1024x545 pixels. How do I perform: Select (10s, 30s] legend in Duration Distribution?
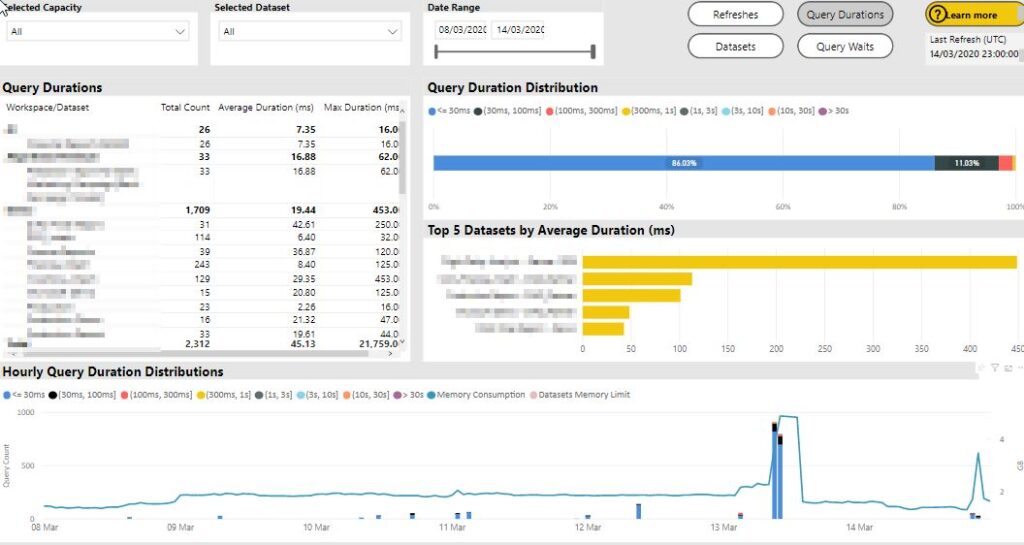(791, 111)
